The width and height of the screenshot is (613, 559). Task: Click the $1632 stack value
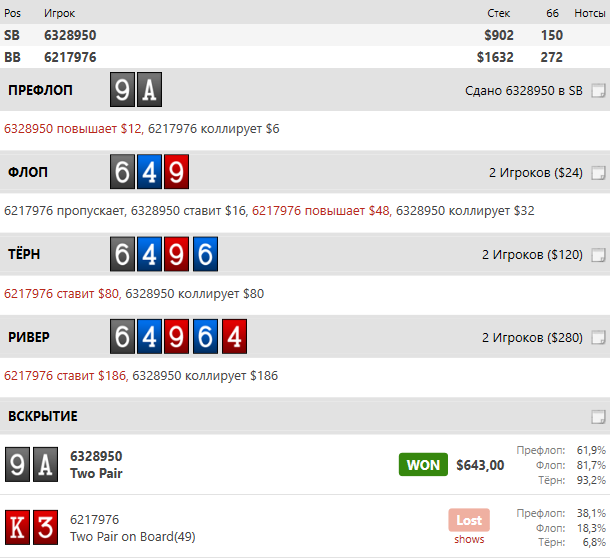[495, 57]
